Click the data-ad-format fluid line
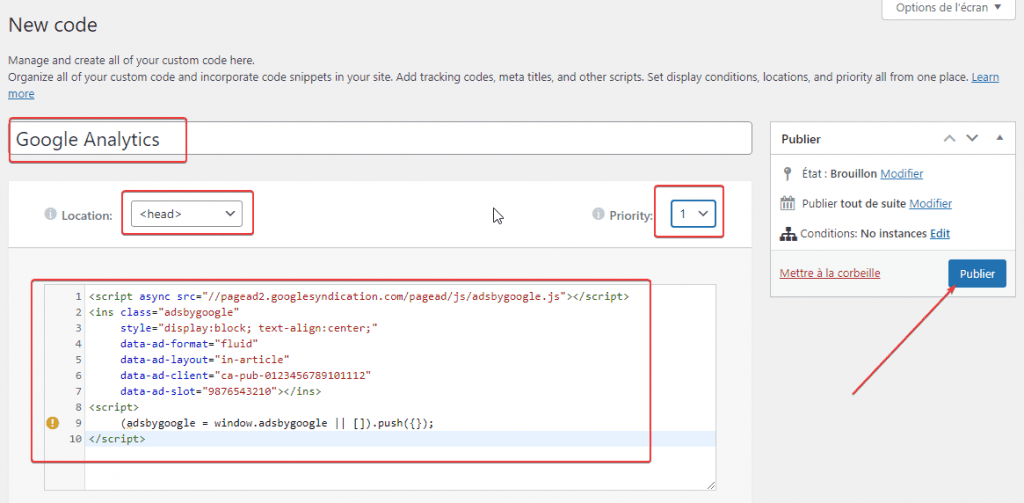 [189, 344]
